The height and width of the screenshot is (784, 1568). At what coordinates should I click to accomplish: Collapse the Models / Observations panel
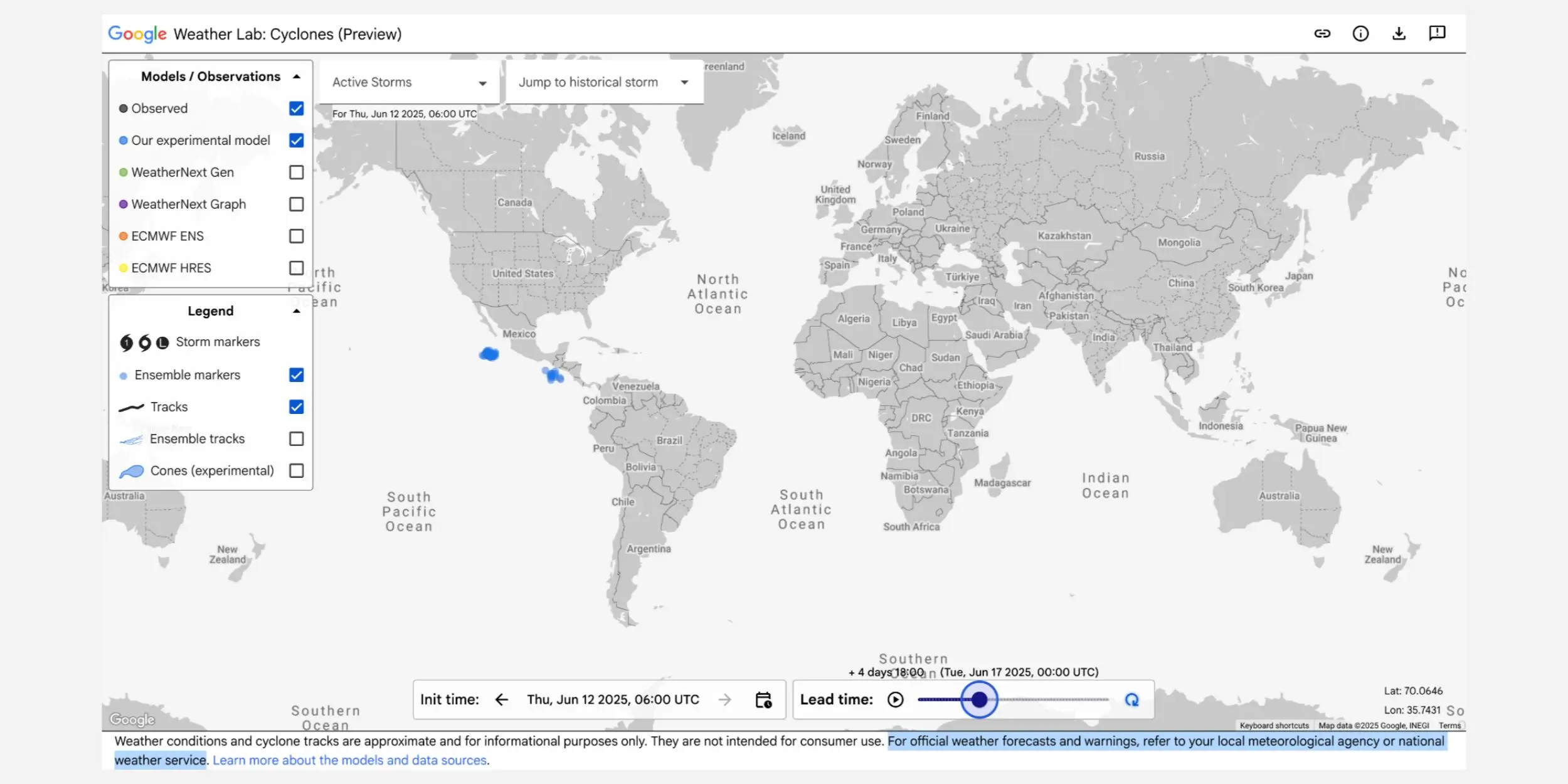296,75
